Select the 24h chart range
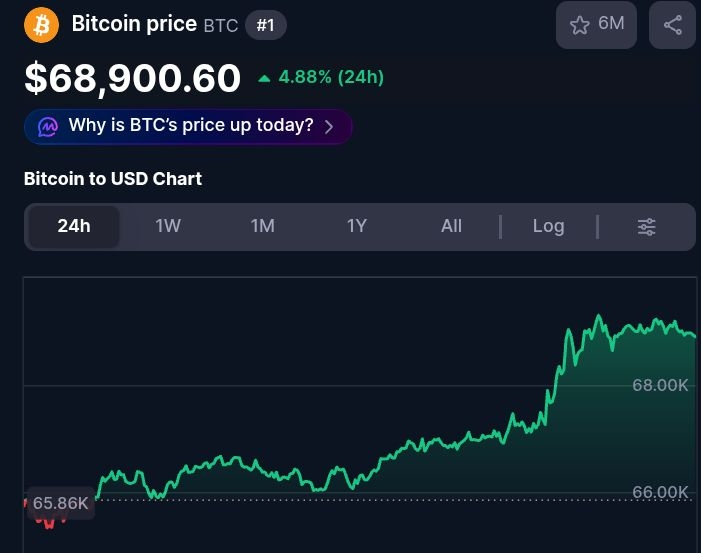Screen dimensions: 701x553 [74, 226]
